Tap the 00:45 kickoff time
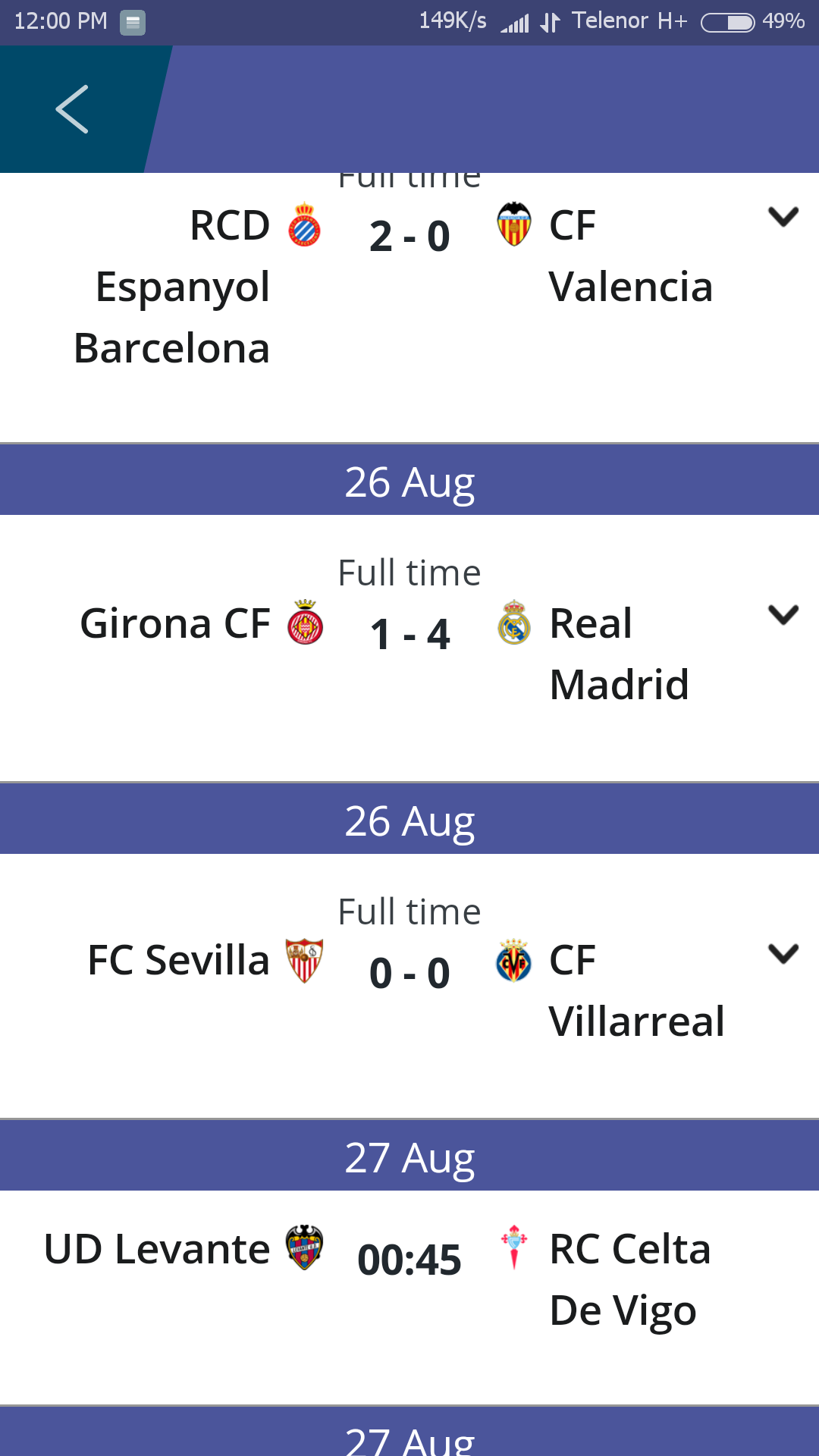Screen dimensions: 819x1456 (x=409, y=1260)
